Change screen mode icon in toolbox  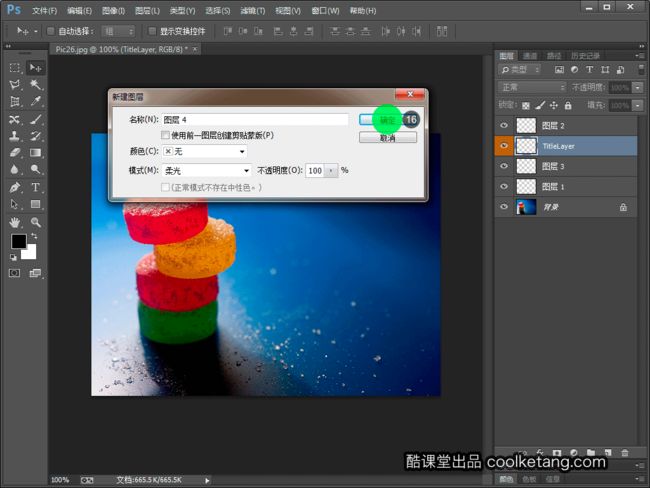(x=35, y=273)
